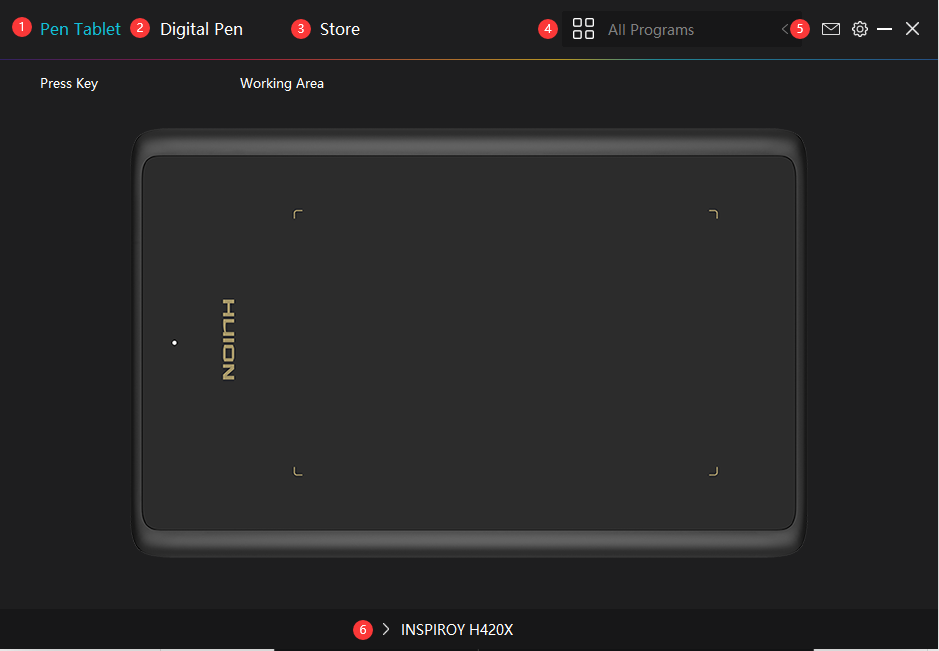Click the HUION logo on the tablet

point(229,340)
